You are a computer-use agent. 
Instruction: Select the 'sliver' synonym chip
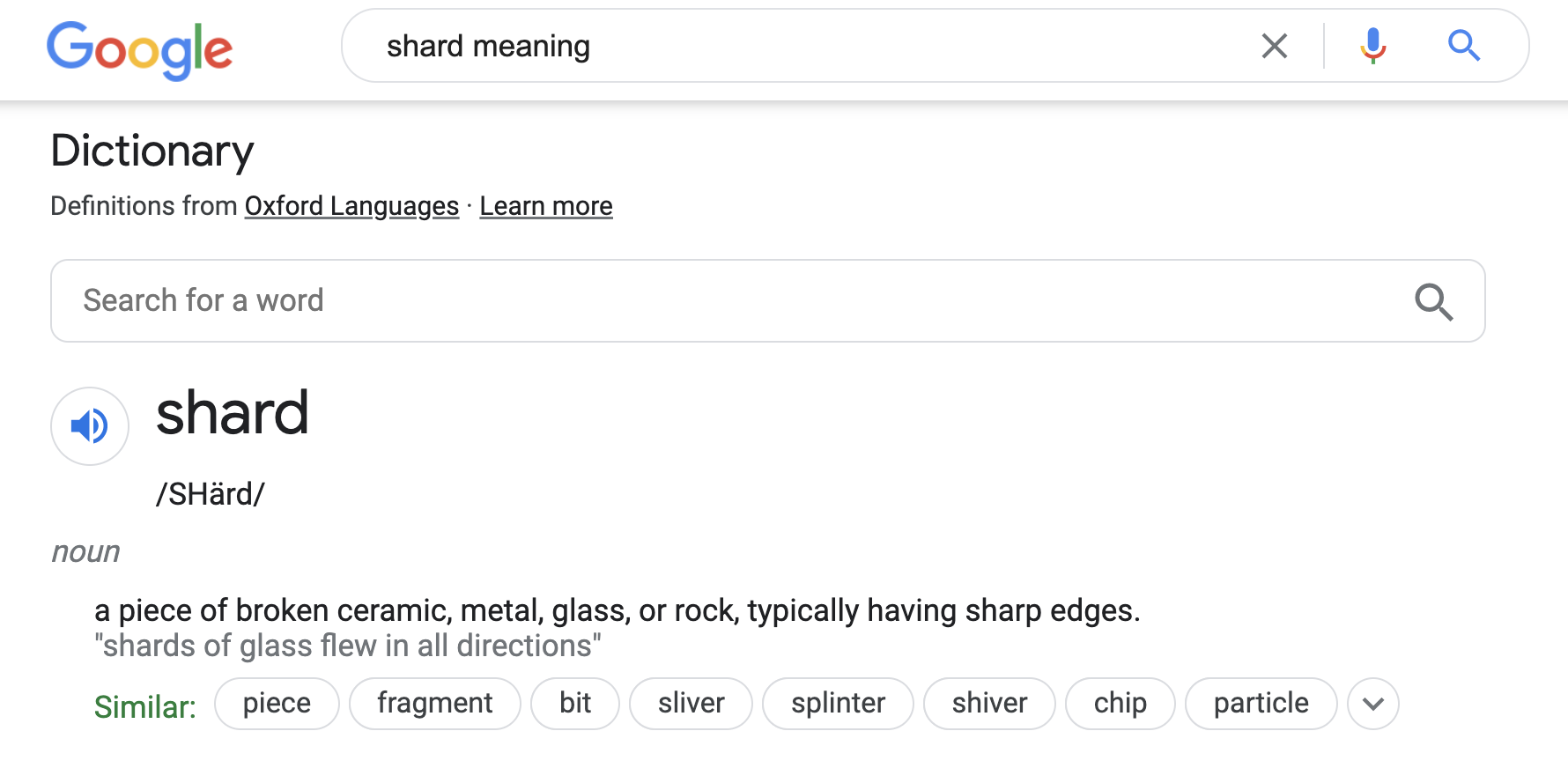(691, 704)
